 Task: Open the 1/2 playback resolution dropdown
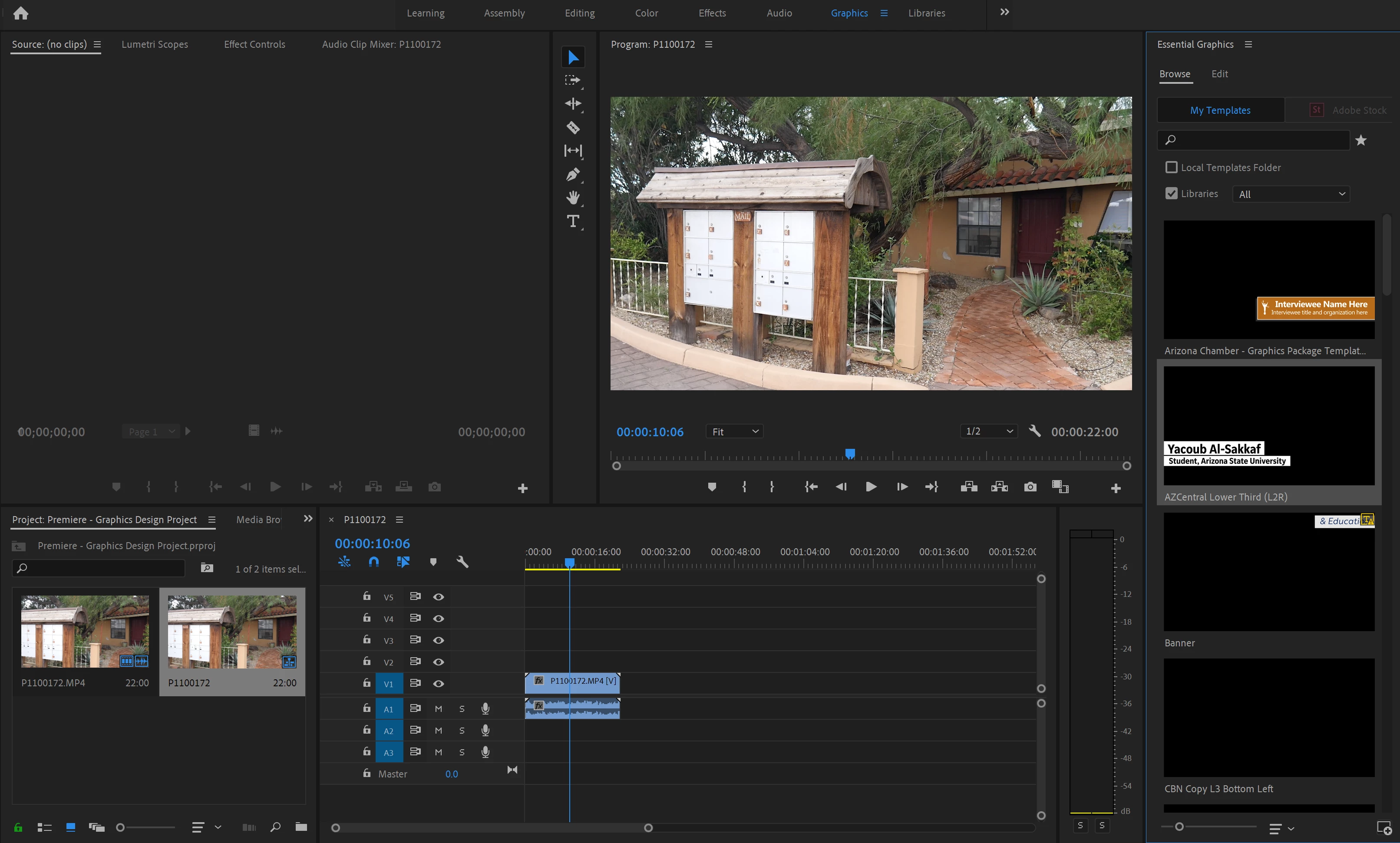pos(989,431)
